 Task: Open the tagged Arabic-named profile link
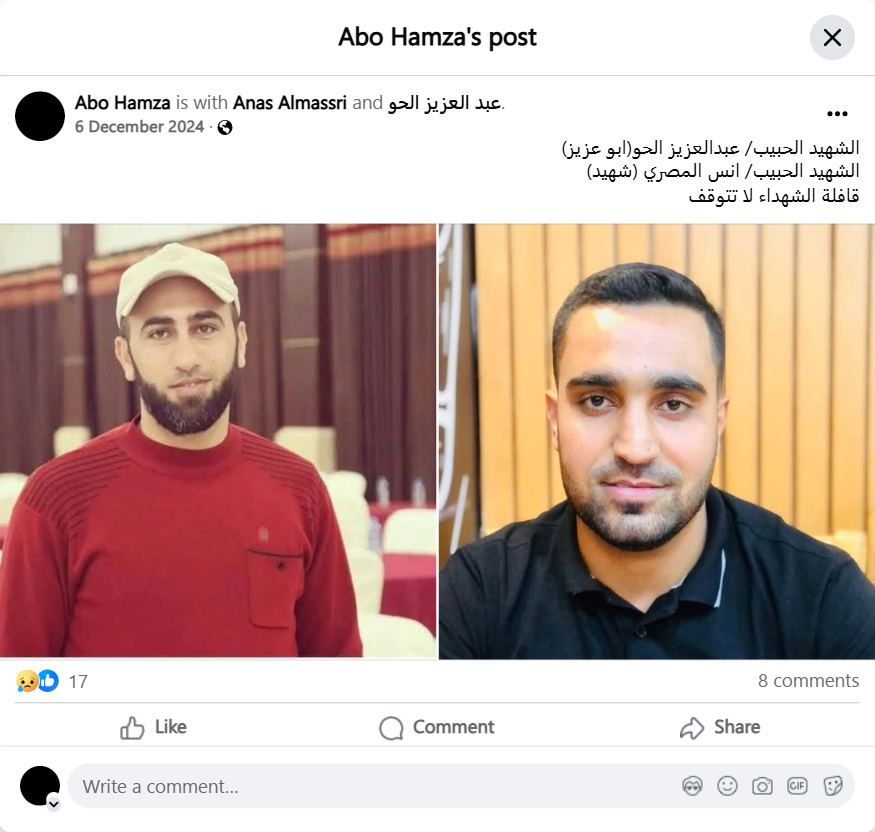pos(445,103)
